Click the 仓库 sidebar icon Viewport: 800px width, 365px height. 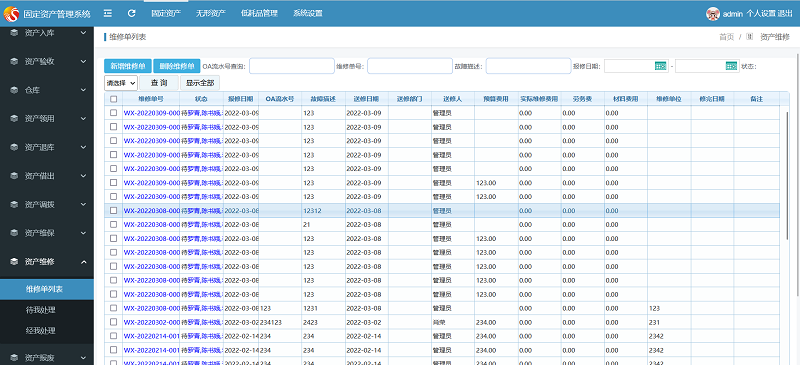coord(14,90)
